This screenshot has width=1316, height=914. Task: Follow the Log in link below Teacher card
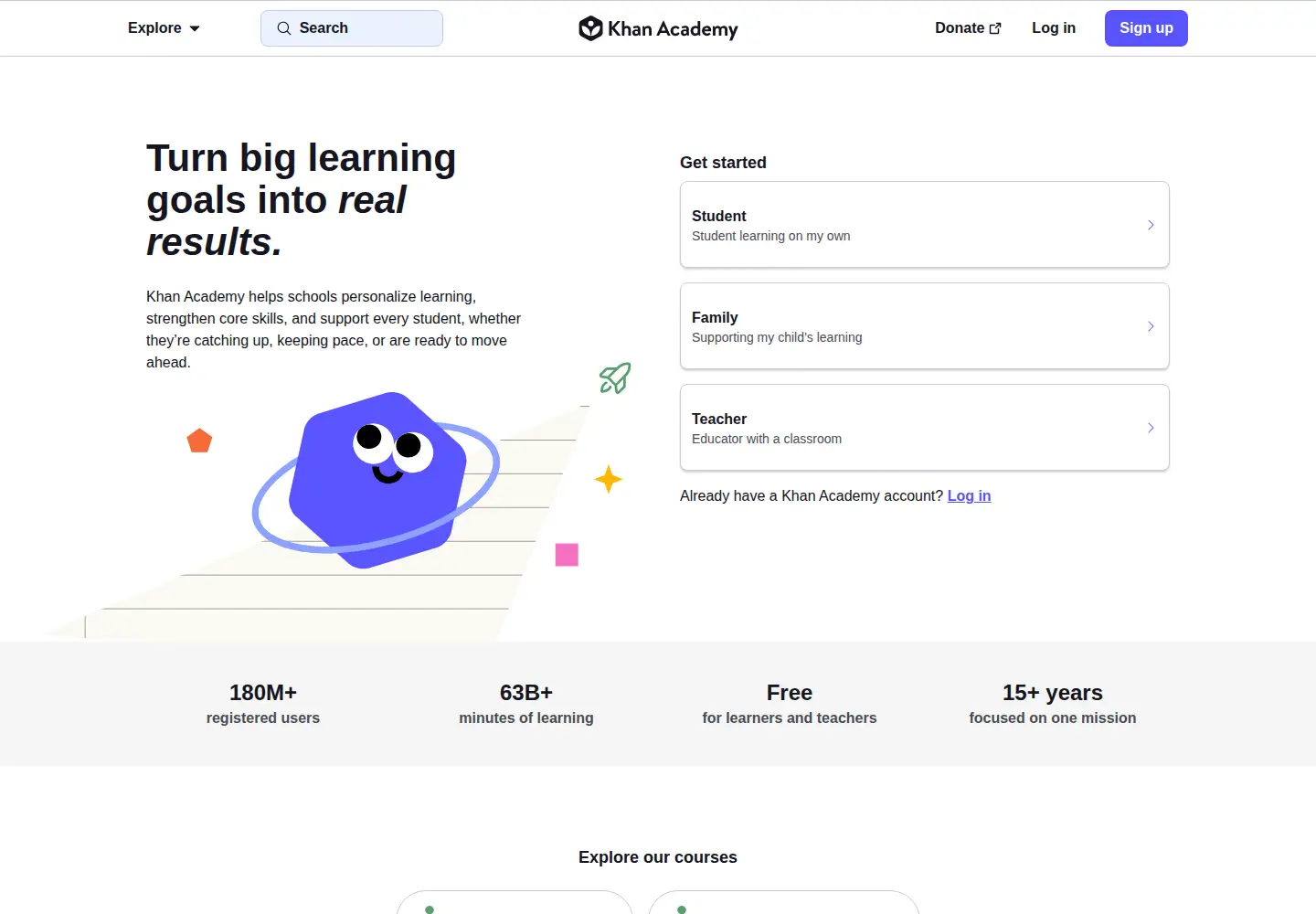(969, 495)
